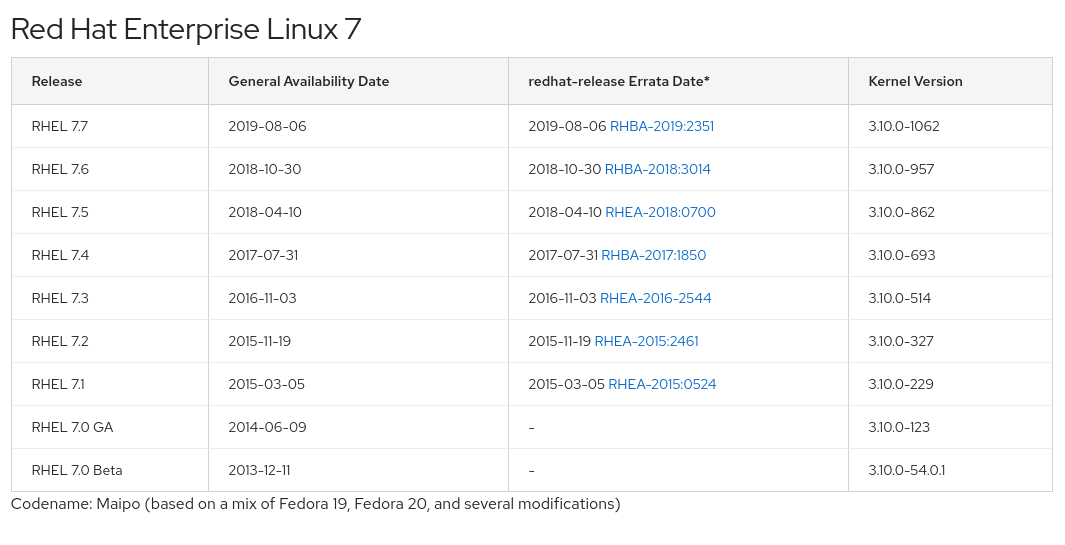
Task: Click the Red Hat Enterprise Linux 7 heading
Action: click(x=186, y=29)
